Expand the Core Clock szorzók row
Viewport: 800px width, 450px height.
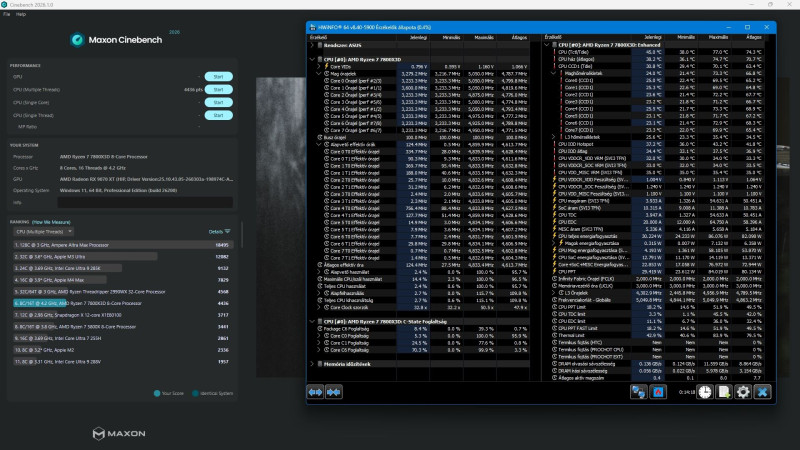(319, 308)
